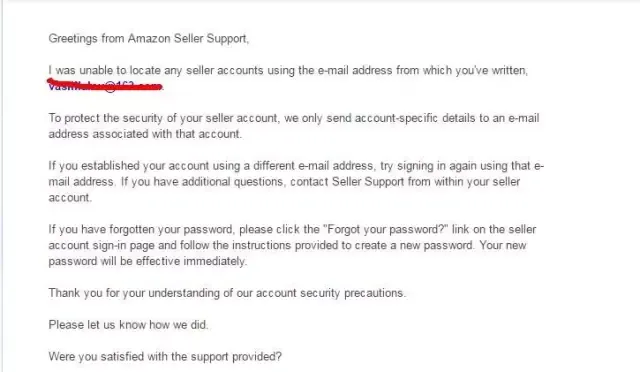Click the line "address associated with that account."
Viewport: 640px width, 372px height.
coord(145,134)
